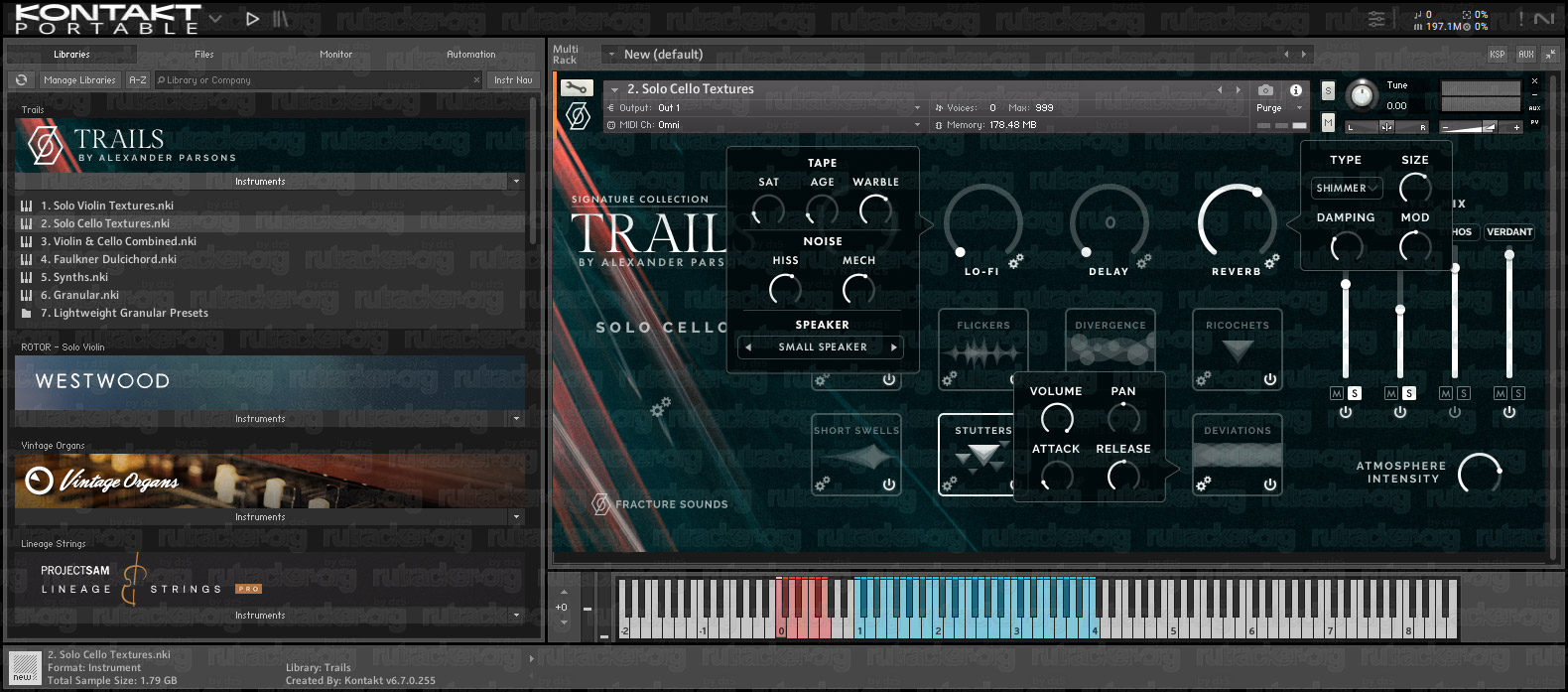Viewport: 1568px width, 692px height.
Task: Click the Atmosphere Intensity knob
Action: tap(1480, 473)
